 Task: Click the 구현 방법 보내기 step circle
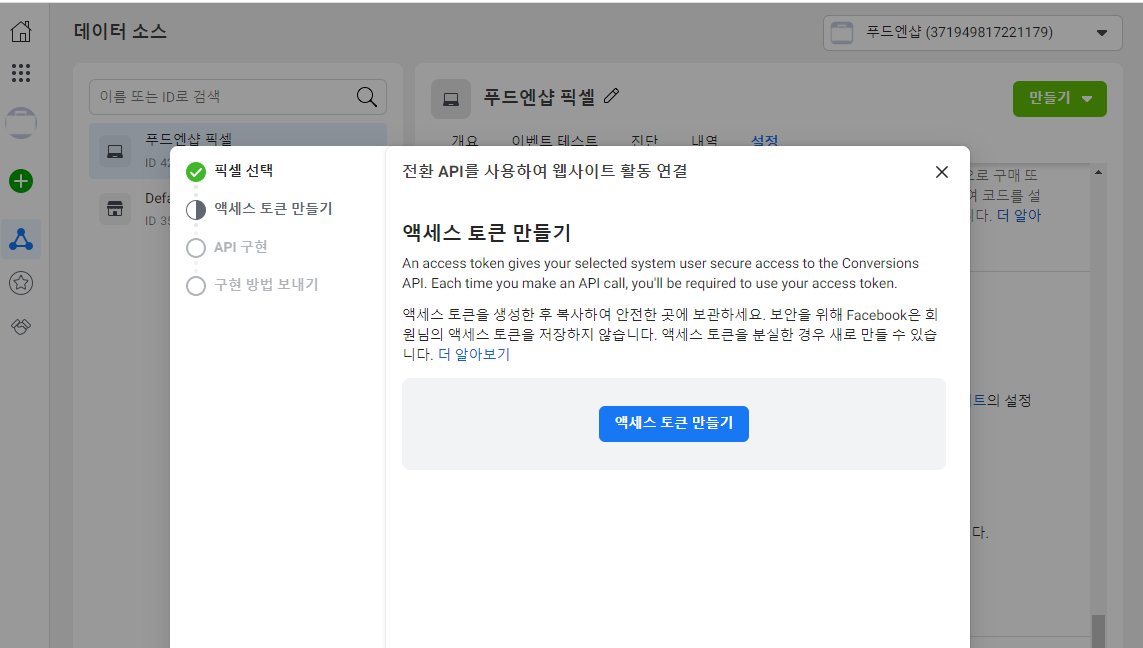[196, 286]
